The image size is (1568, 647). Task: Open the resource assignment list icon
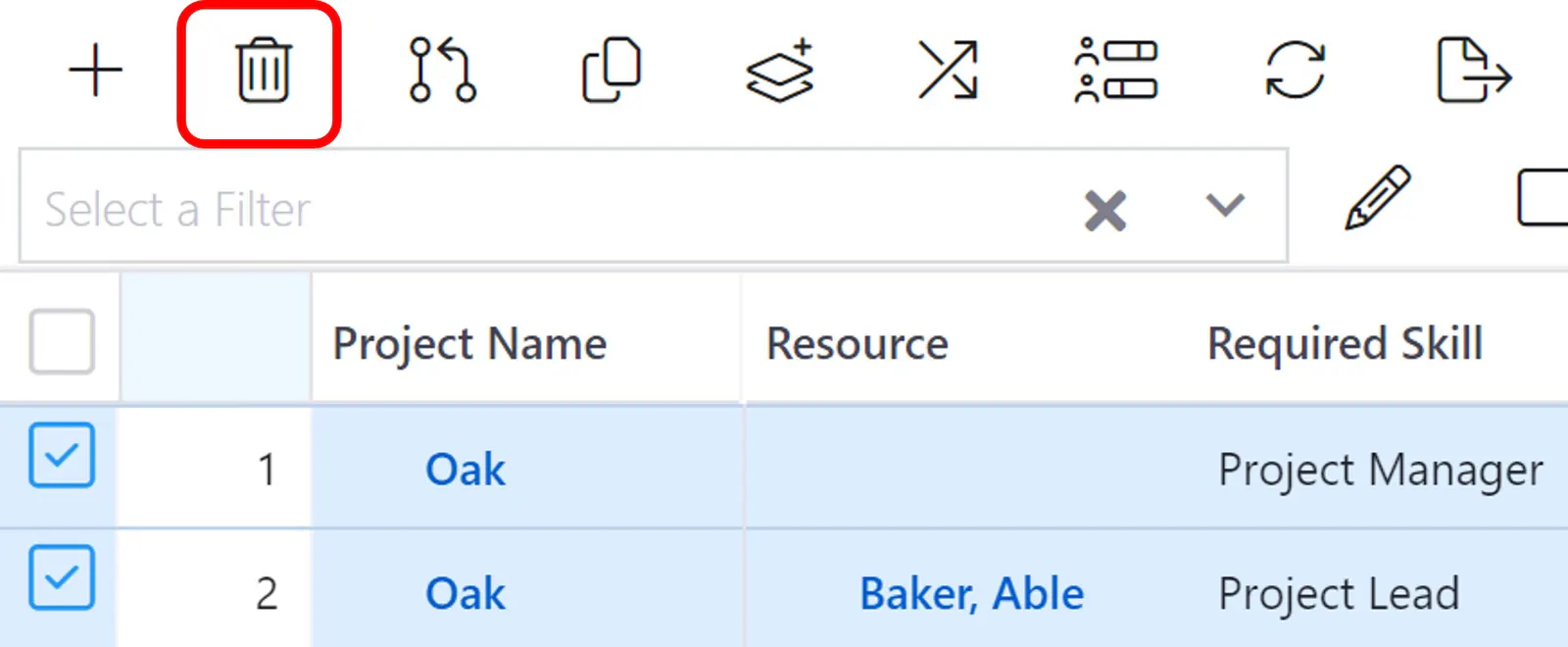(1115, 70)
